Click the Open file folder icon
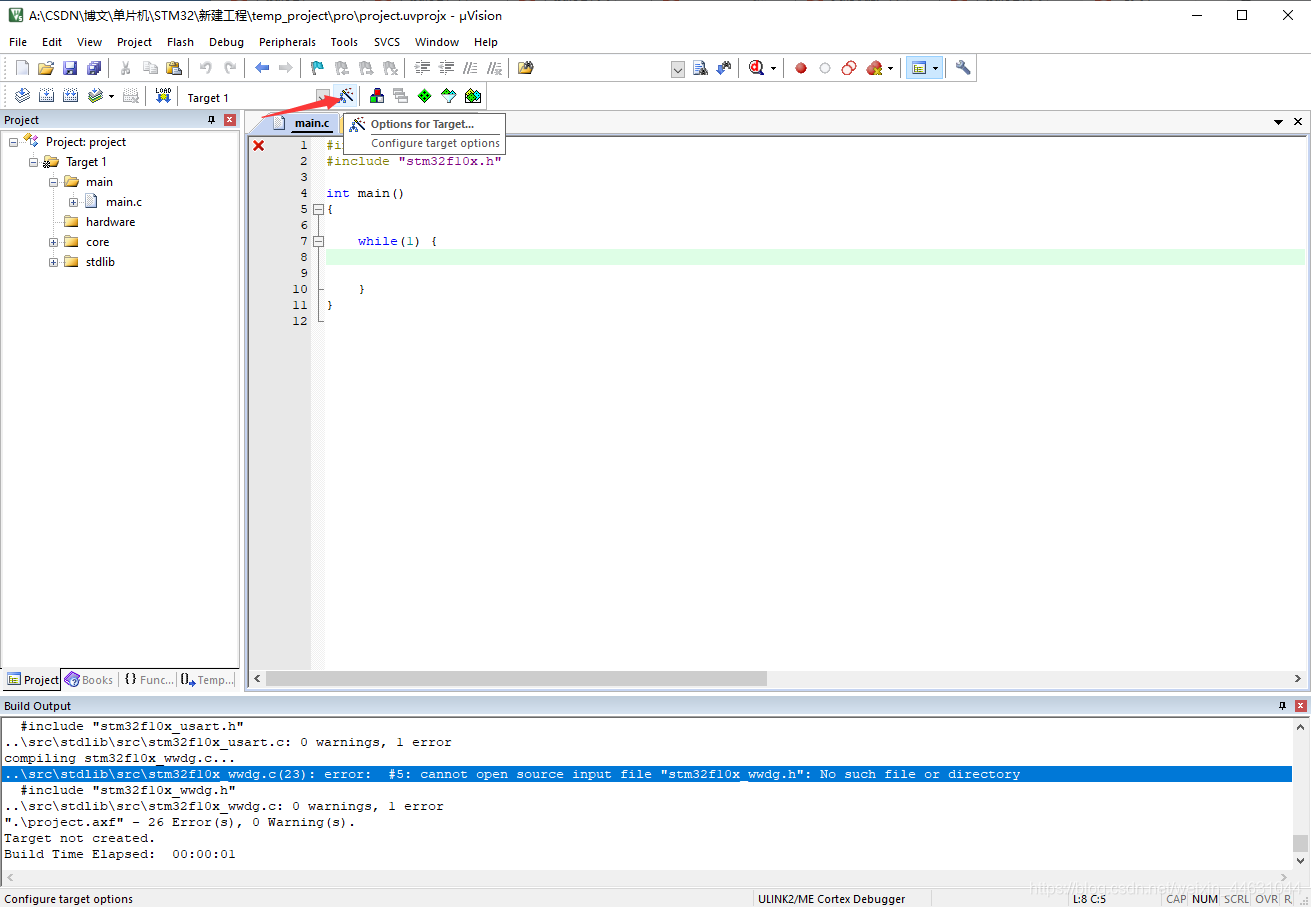The width and height of the screenshot is (1311, 907). 46,68
